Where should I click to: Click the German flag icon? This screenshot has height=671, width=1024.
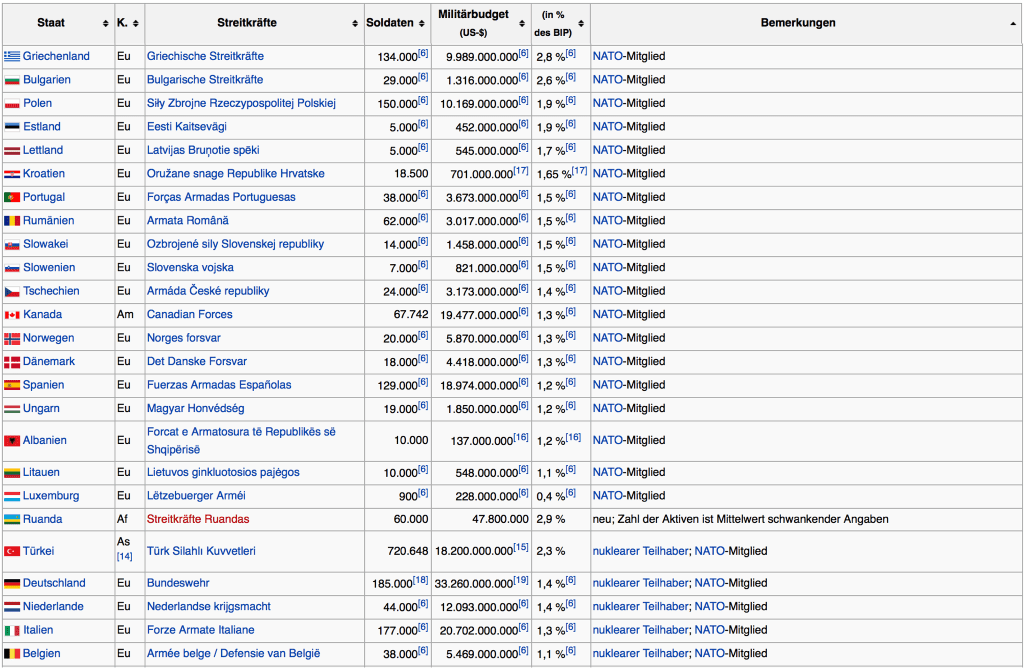coord(12,583)
